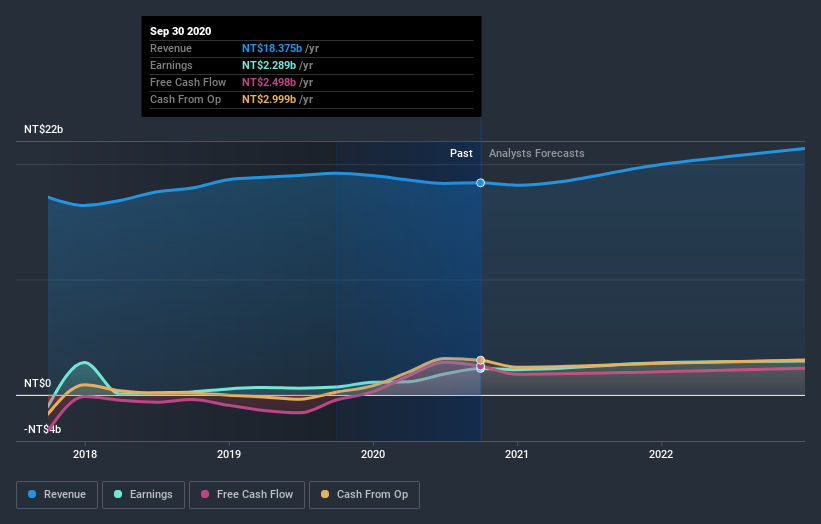
Task: Toggle the Earnings legend series
Action: 143,495
